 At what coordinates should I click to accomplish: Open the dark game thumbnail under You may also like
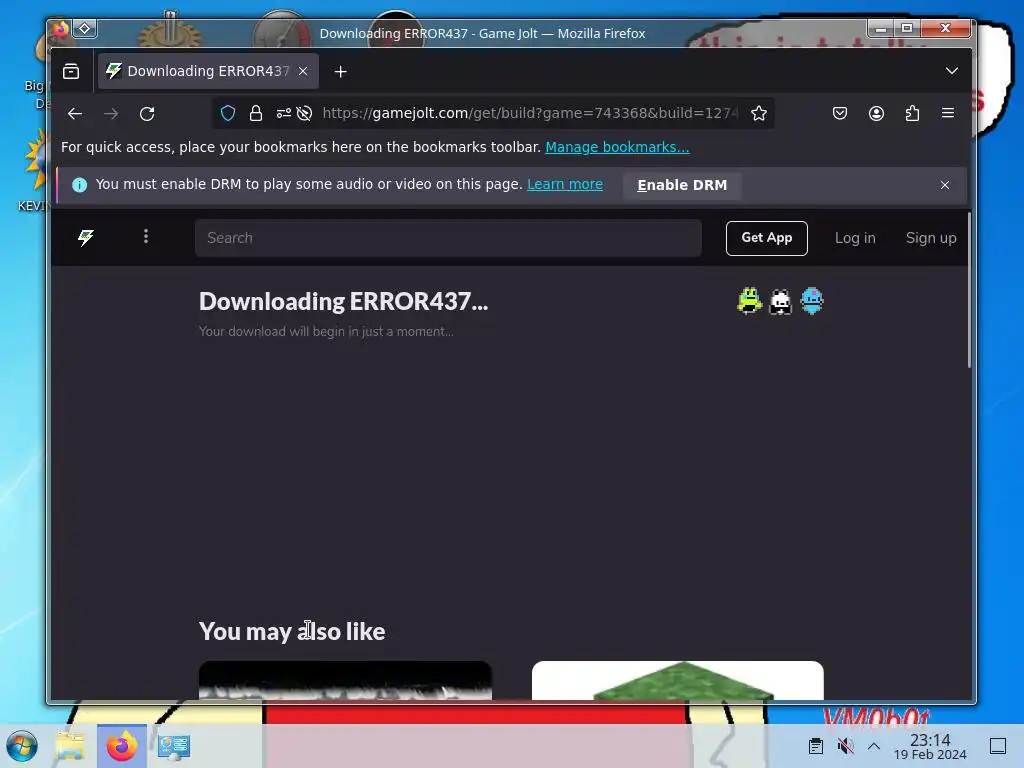(x=345, y=680)
